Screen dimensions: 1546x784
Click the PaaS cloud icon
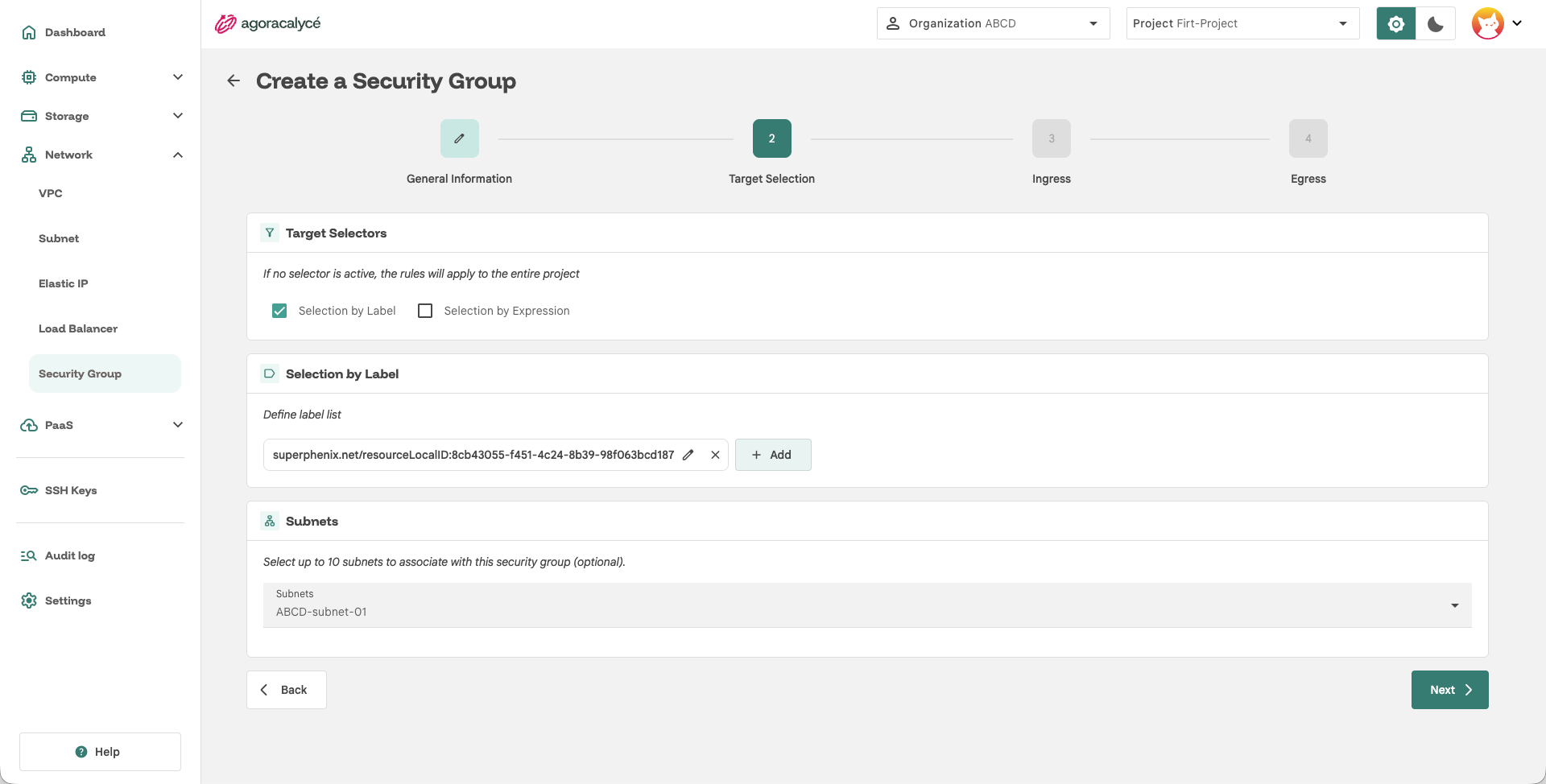29,425
